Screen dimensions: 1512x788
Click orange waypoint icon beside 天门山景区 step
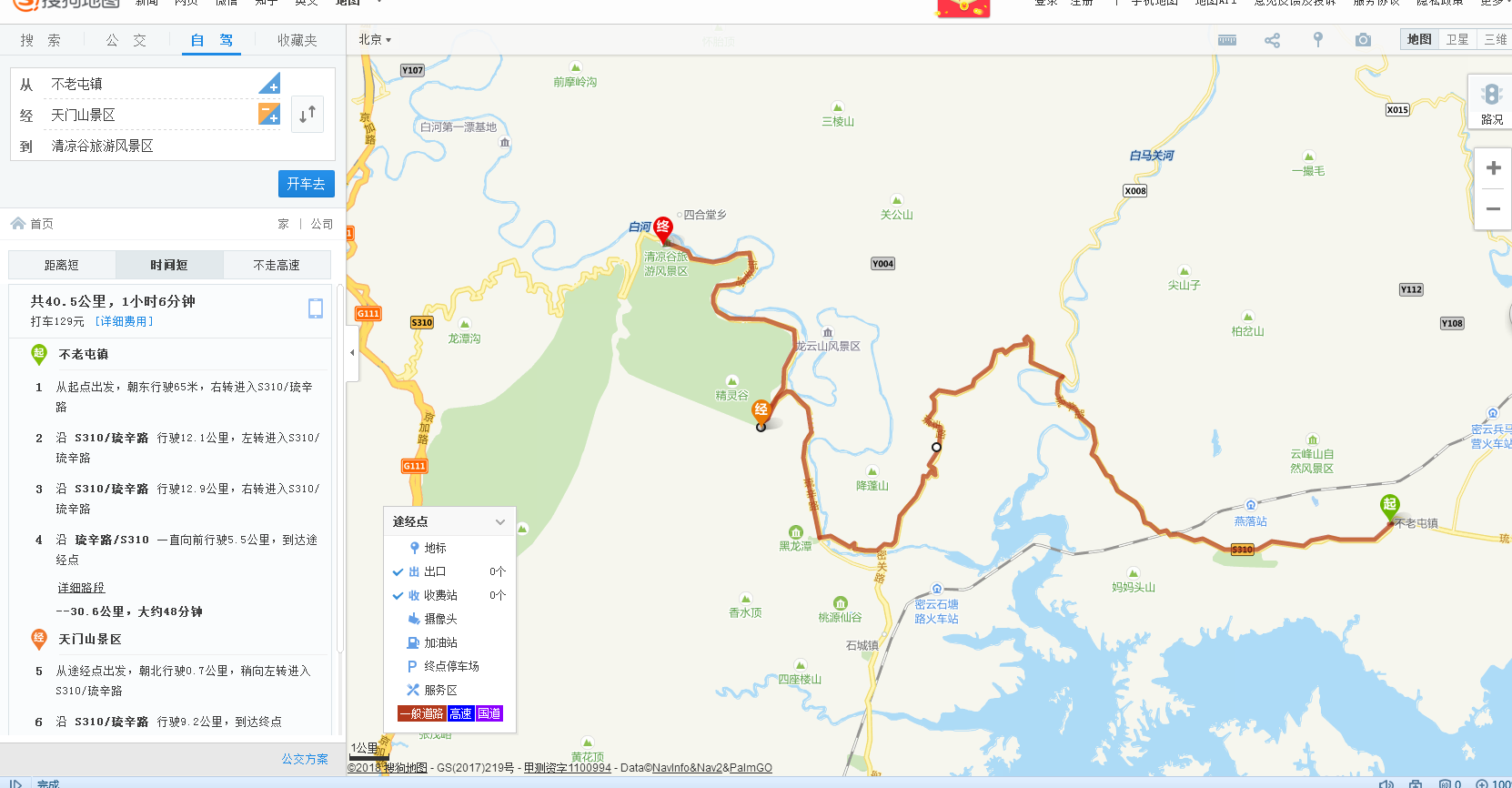point(39,639)
